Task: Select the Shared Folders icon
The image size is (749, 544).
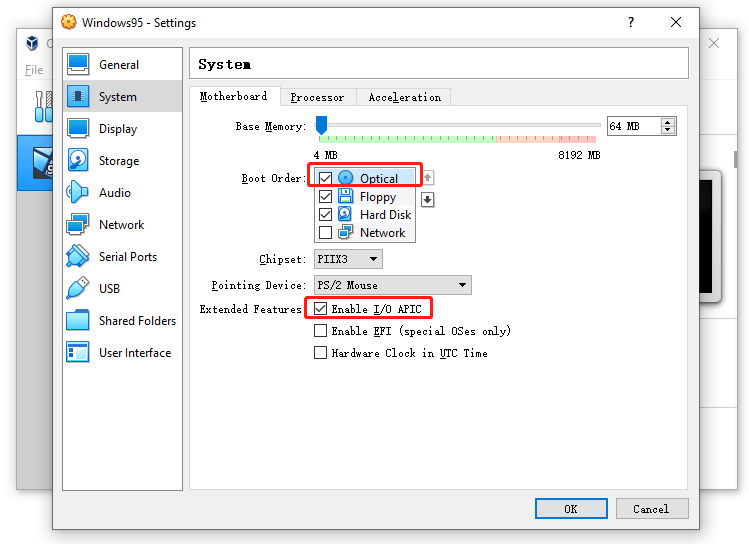Action: click(x=78, y=320)
